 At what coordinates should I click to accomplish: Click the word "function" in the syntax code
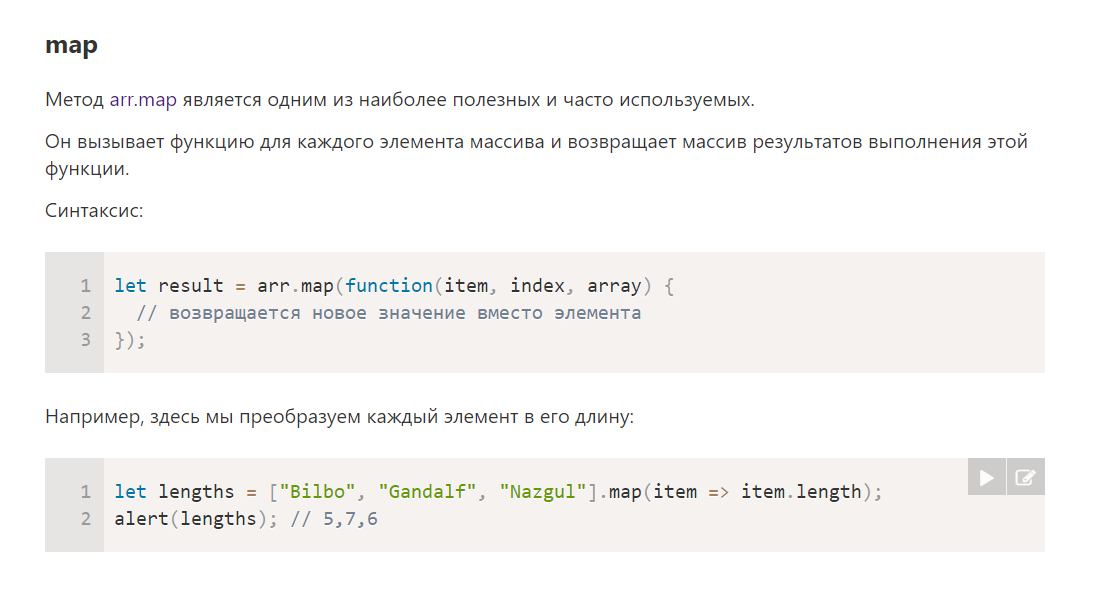coord(389,286)
